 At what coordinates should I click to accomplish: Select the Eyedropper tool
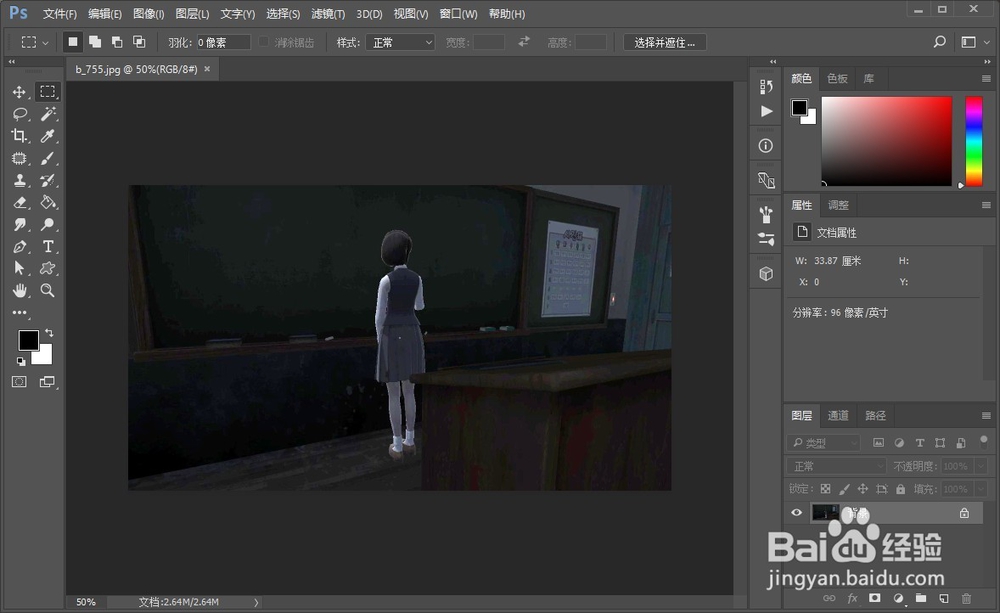(47, 136)
